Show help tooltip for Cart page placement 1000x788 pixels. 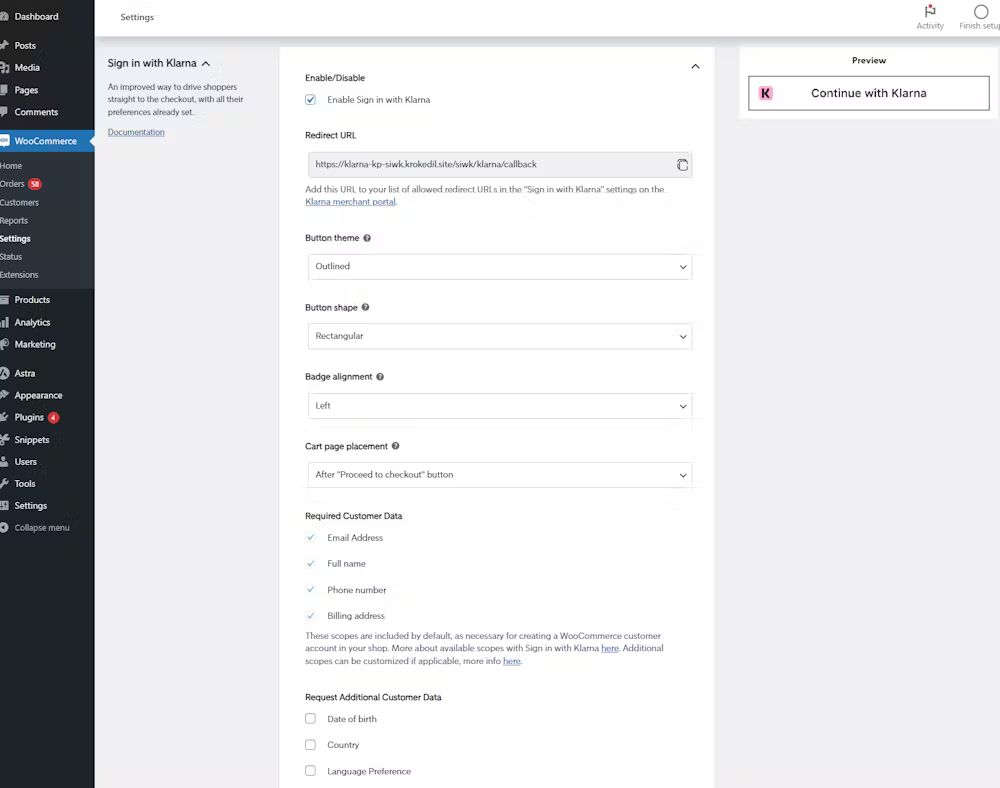pos(395,446)
